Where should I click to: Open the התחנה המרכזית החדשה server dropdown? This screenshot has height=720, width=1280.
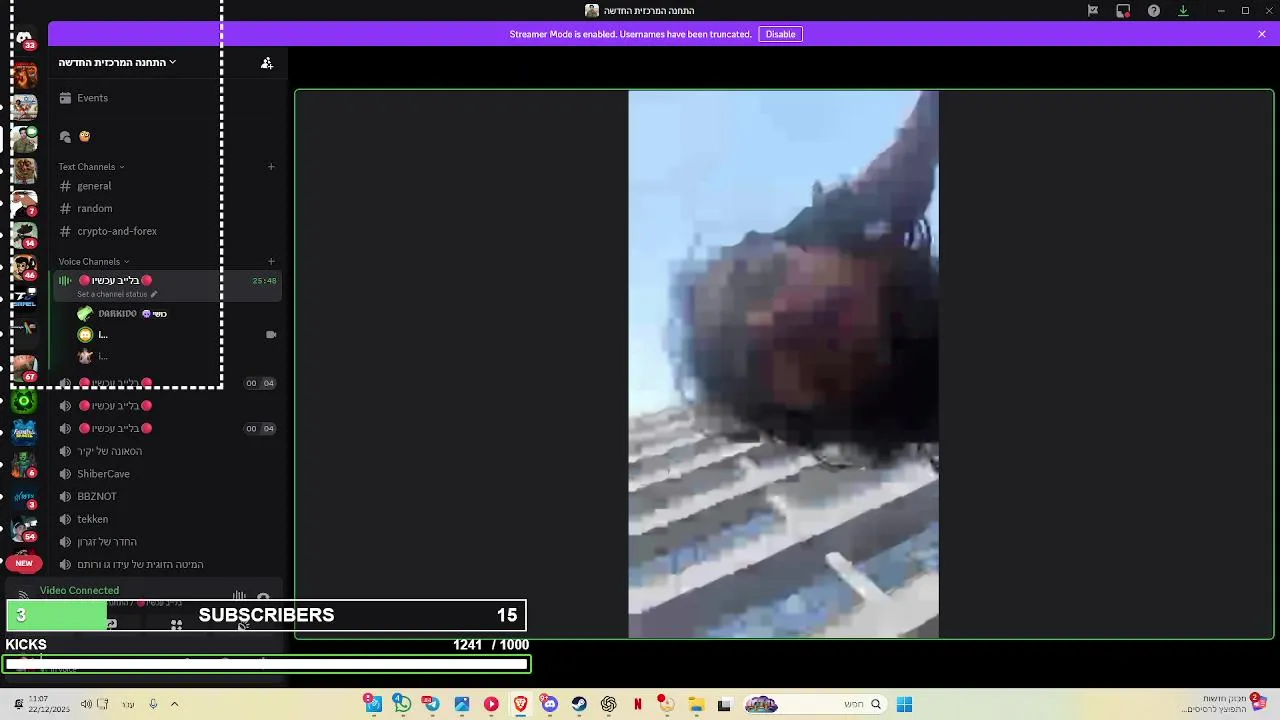tap(117, 62)
